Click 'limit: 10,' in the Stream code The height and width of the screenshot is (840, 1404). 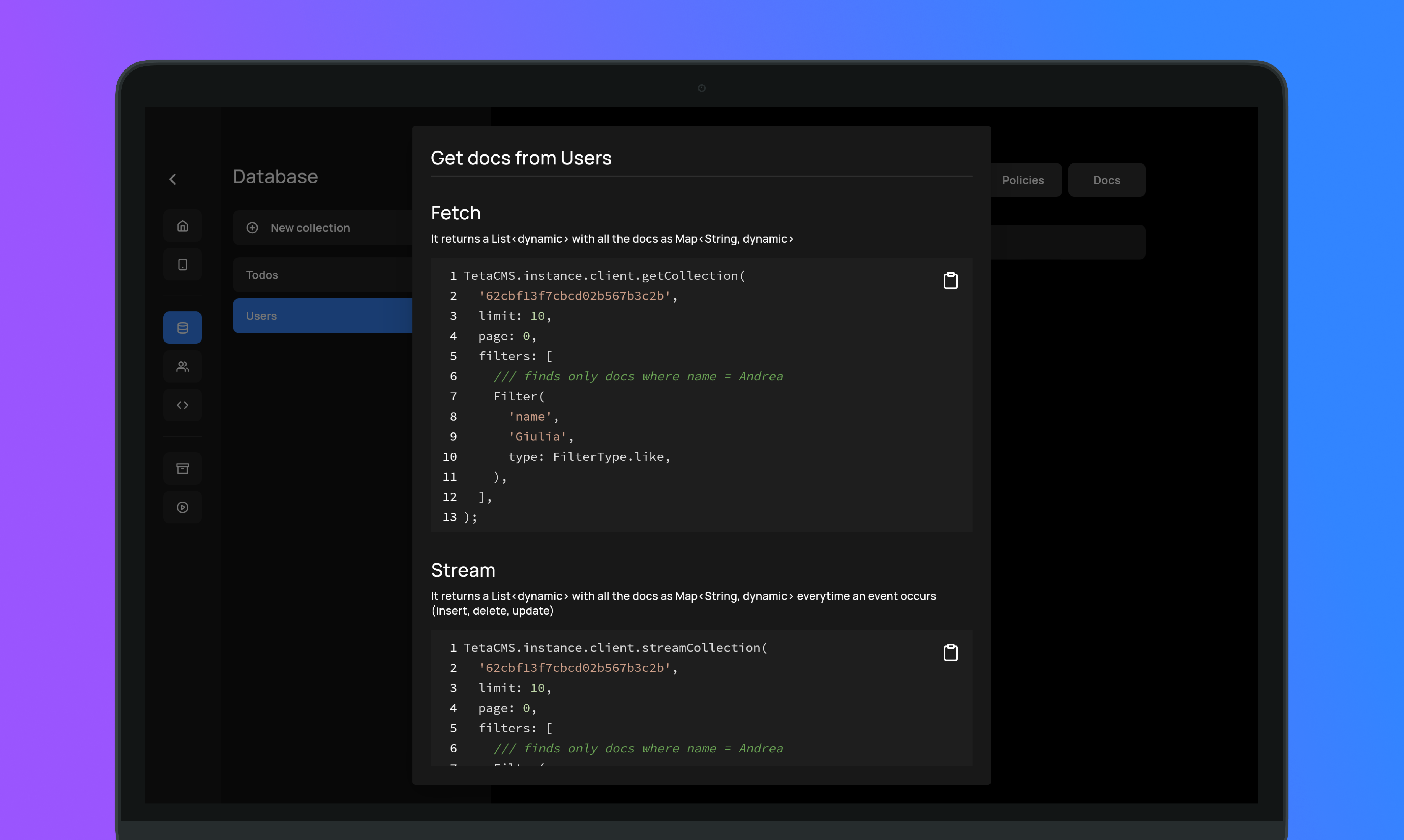[515, 688]
